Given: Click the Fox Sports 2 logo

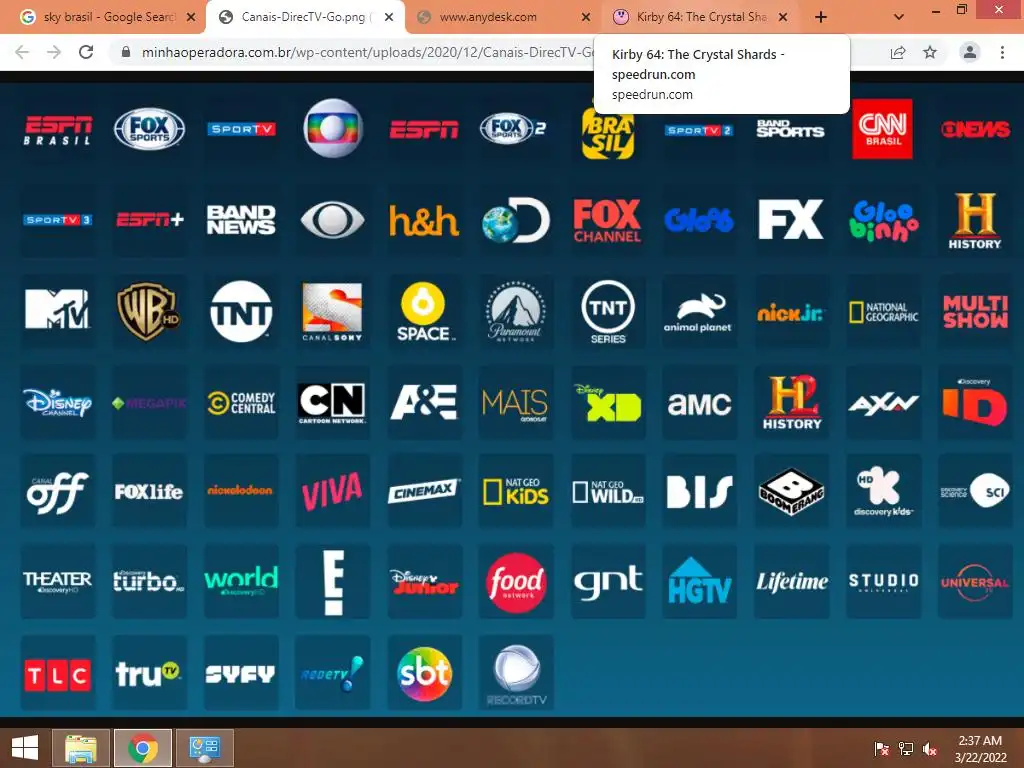Looking at the screenshot, I should (512, 128).
